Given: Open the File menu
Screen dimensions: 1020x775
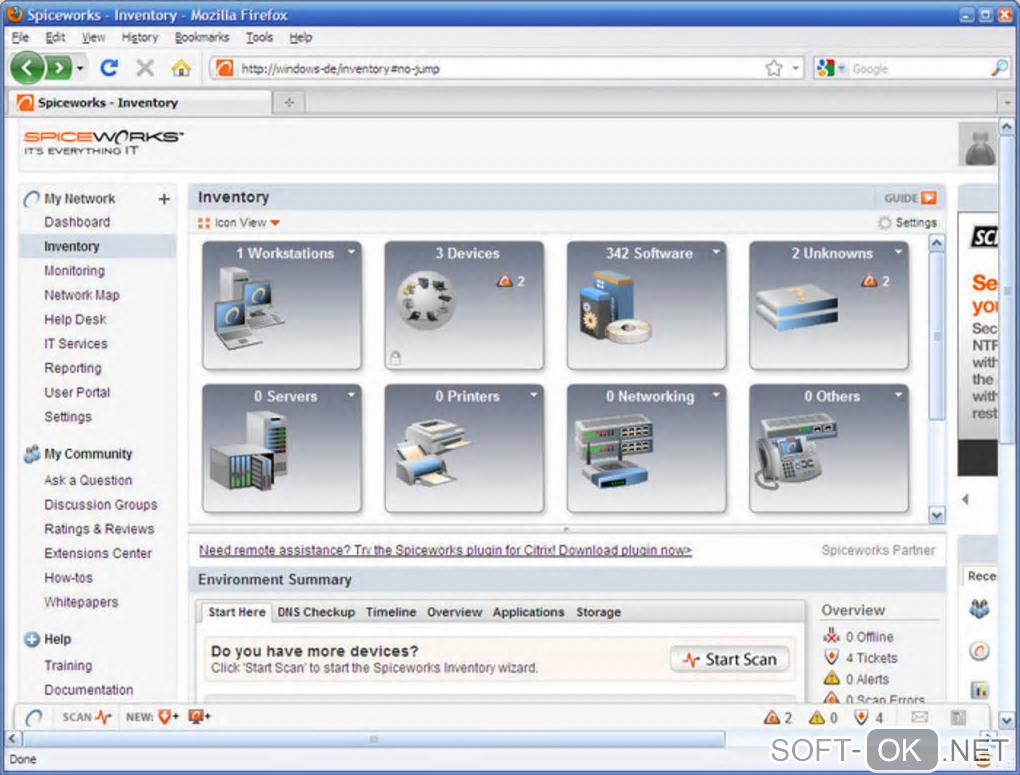Looking at the screenshot, I should [20, 37].
